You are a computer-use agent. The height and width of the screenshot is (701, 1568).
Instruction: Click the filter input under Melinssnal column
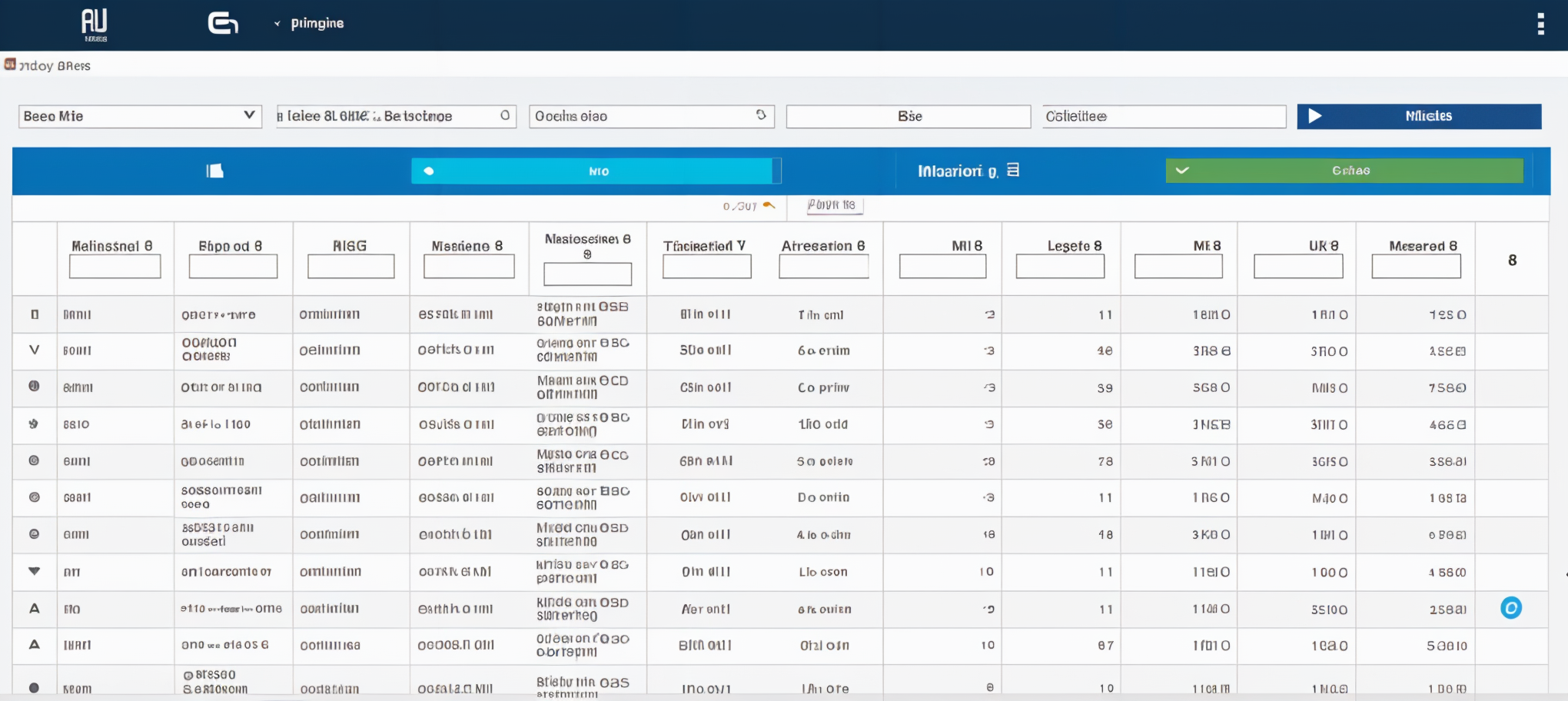pyautogui.click(x=115, y=267)
